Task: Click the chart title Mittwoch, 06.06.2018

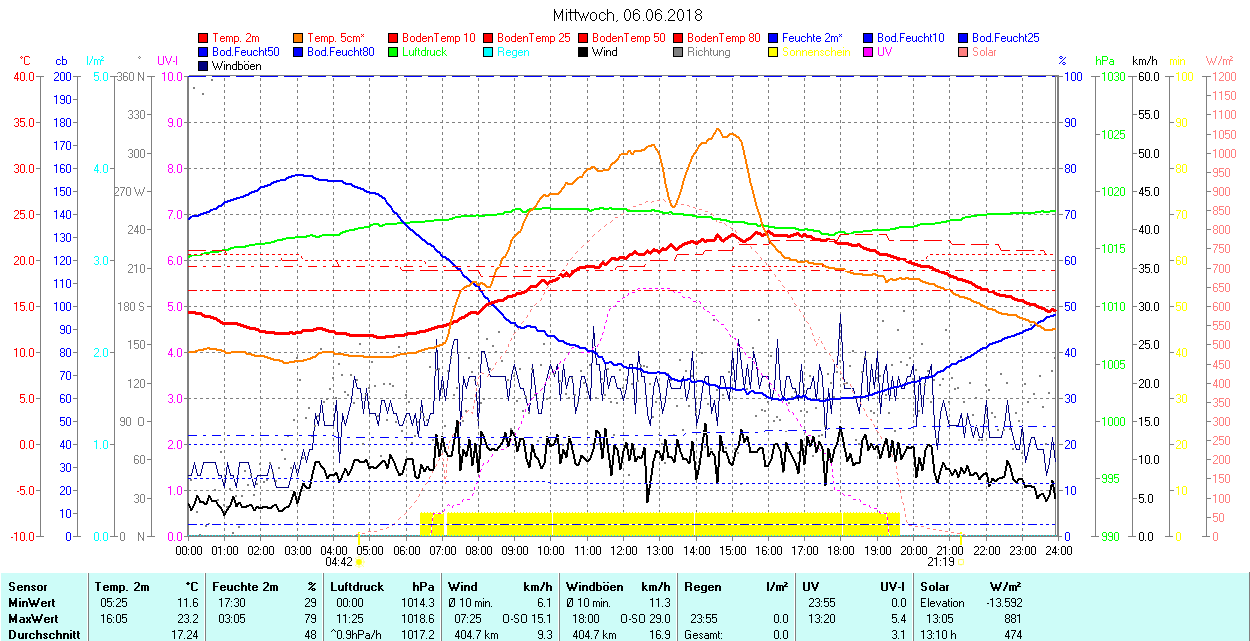Action: [x=627, y=15]
